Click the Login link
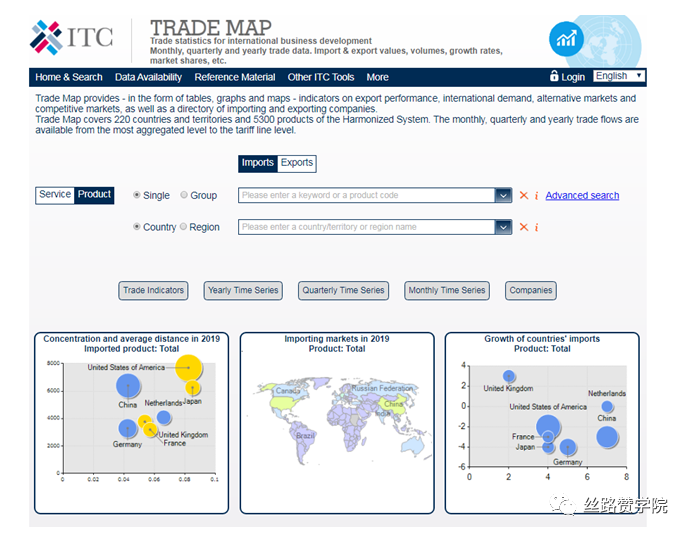This screenshot has height=536, width=690. pos(573,77)
